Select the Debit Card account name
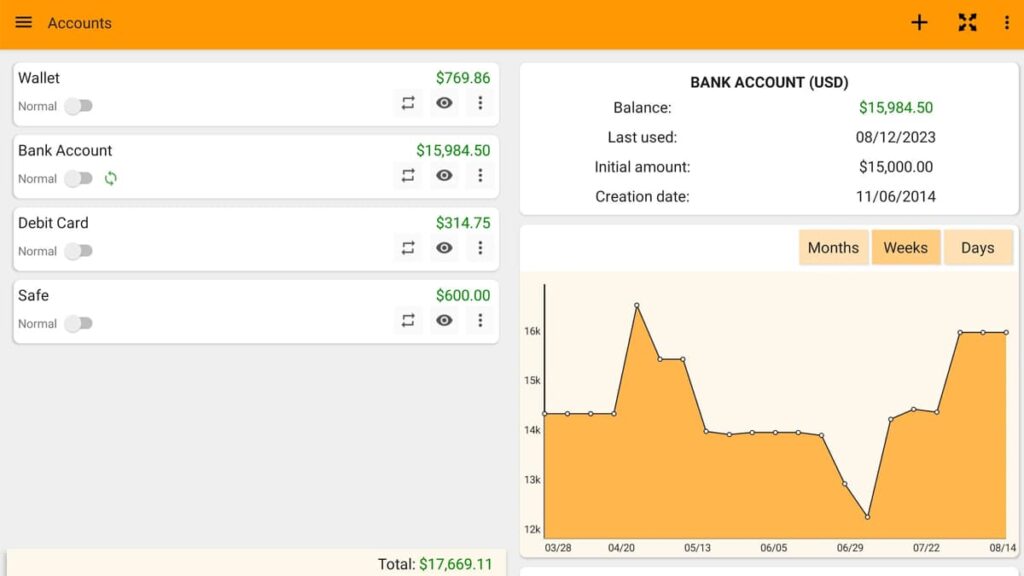Screen dimensions: 1024x576 point(53,223)
